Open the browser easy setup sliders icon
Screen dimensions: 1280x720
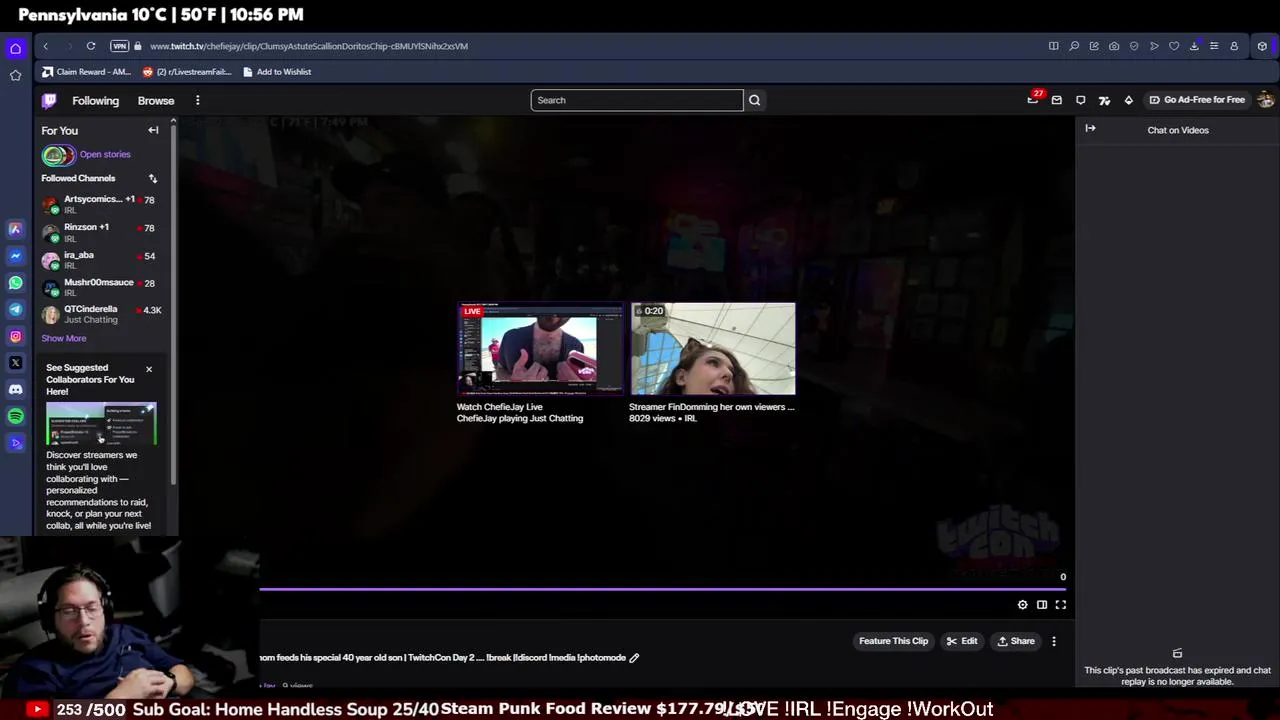click(1214, 46)
